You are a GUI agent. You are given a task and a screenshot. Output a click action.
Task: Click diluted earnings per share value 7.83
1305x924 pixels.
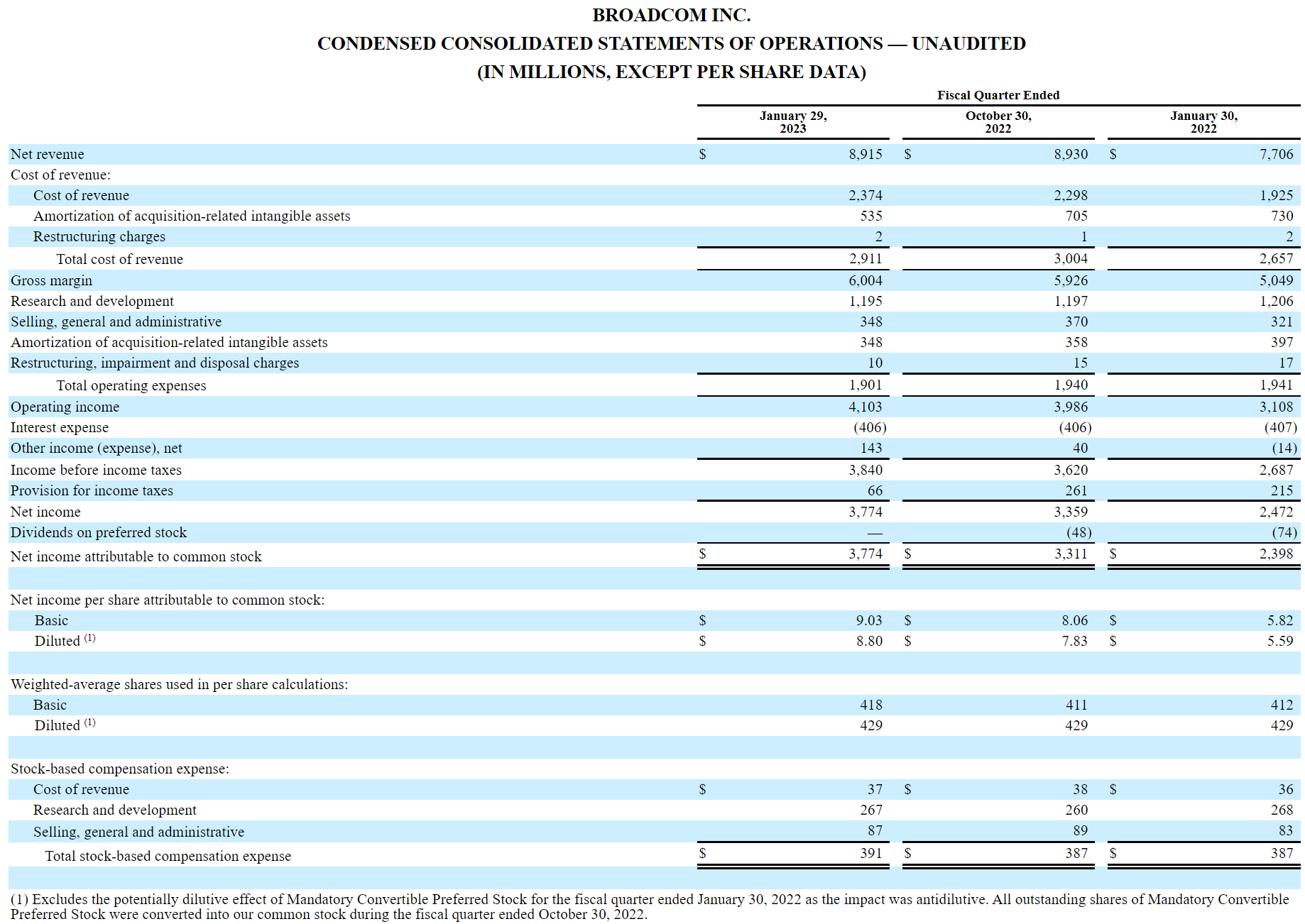[x=1074, y=641]
